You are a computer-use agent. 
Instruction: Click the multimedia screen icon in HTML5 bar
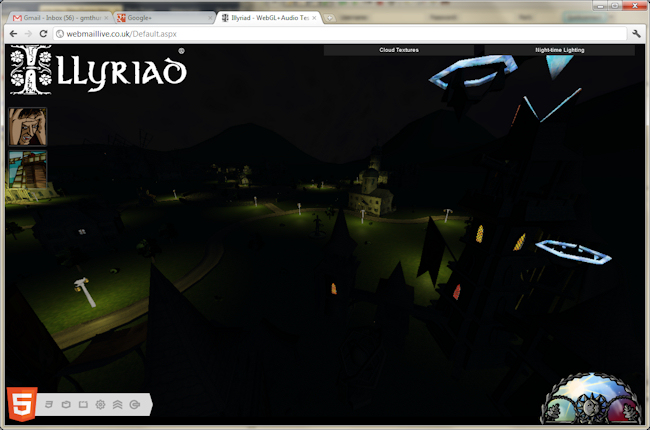(x=83, y=404)
